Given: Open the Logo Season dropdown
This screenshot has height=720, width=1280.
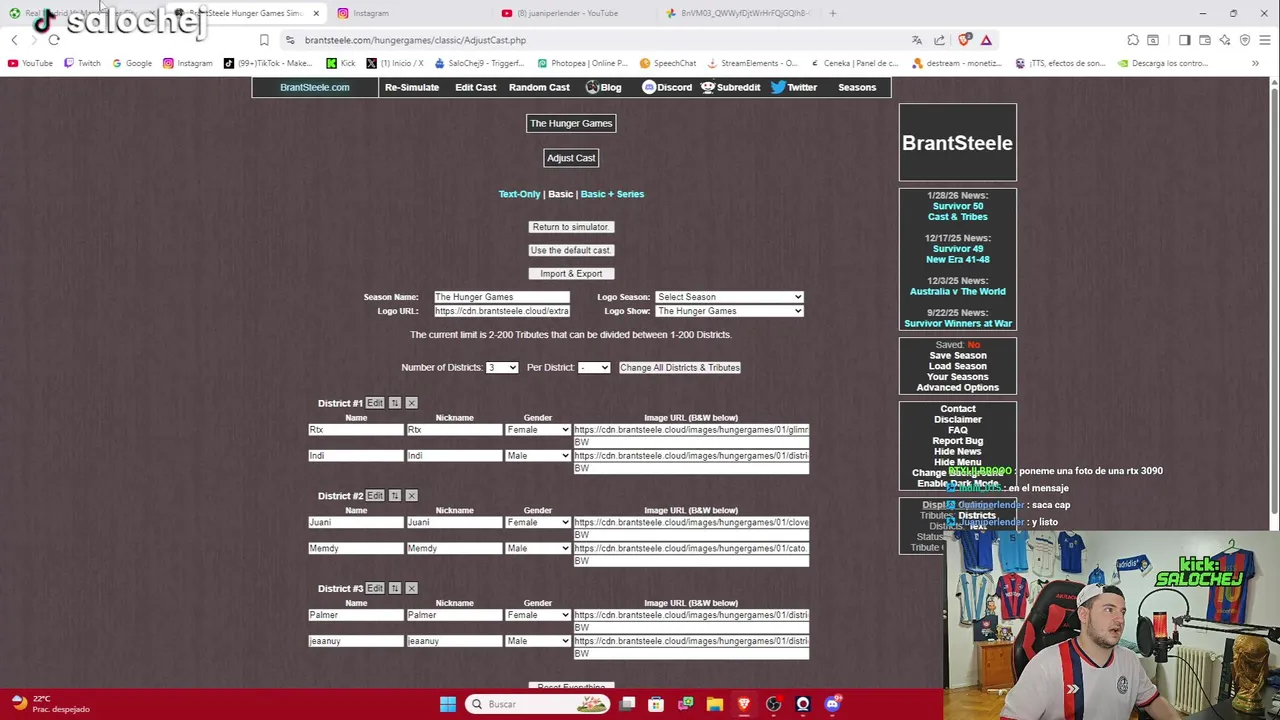Looking at the screenshot, I should point(729,297).
